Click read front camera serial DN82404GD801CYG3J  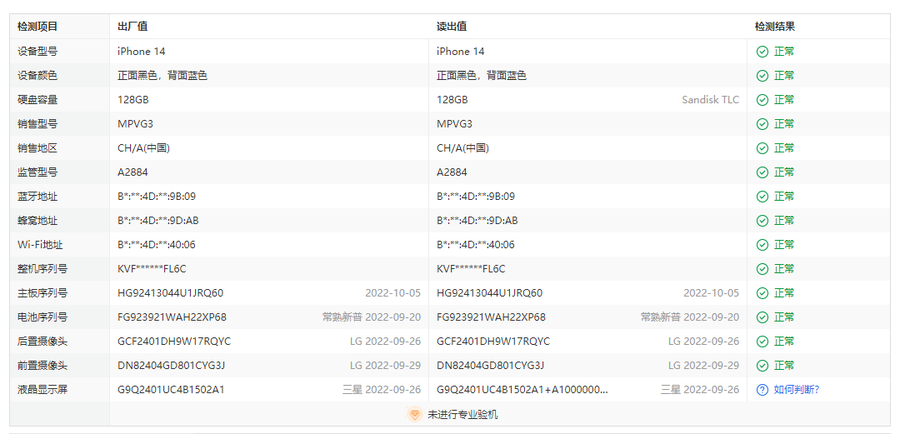click(490, 365)
